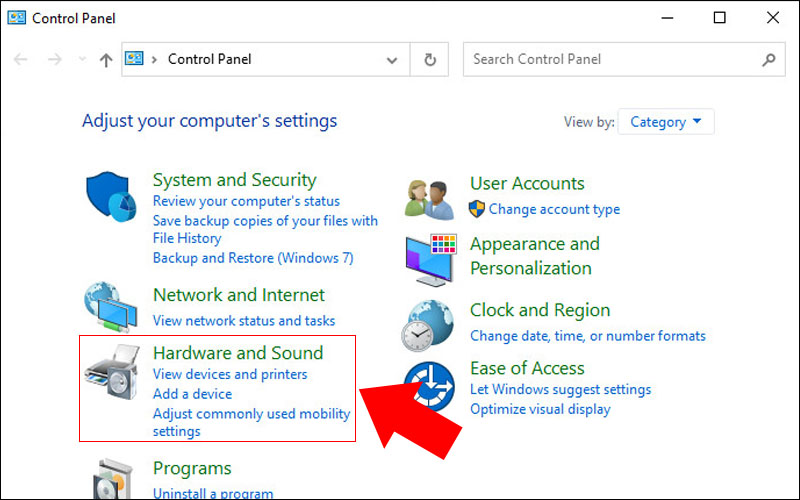Screen dimensions: 800x500
Task: Click Optimize visual display link
Action: point(540,409)
